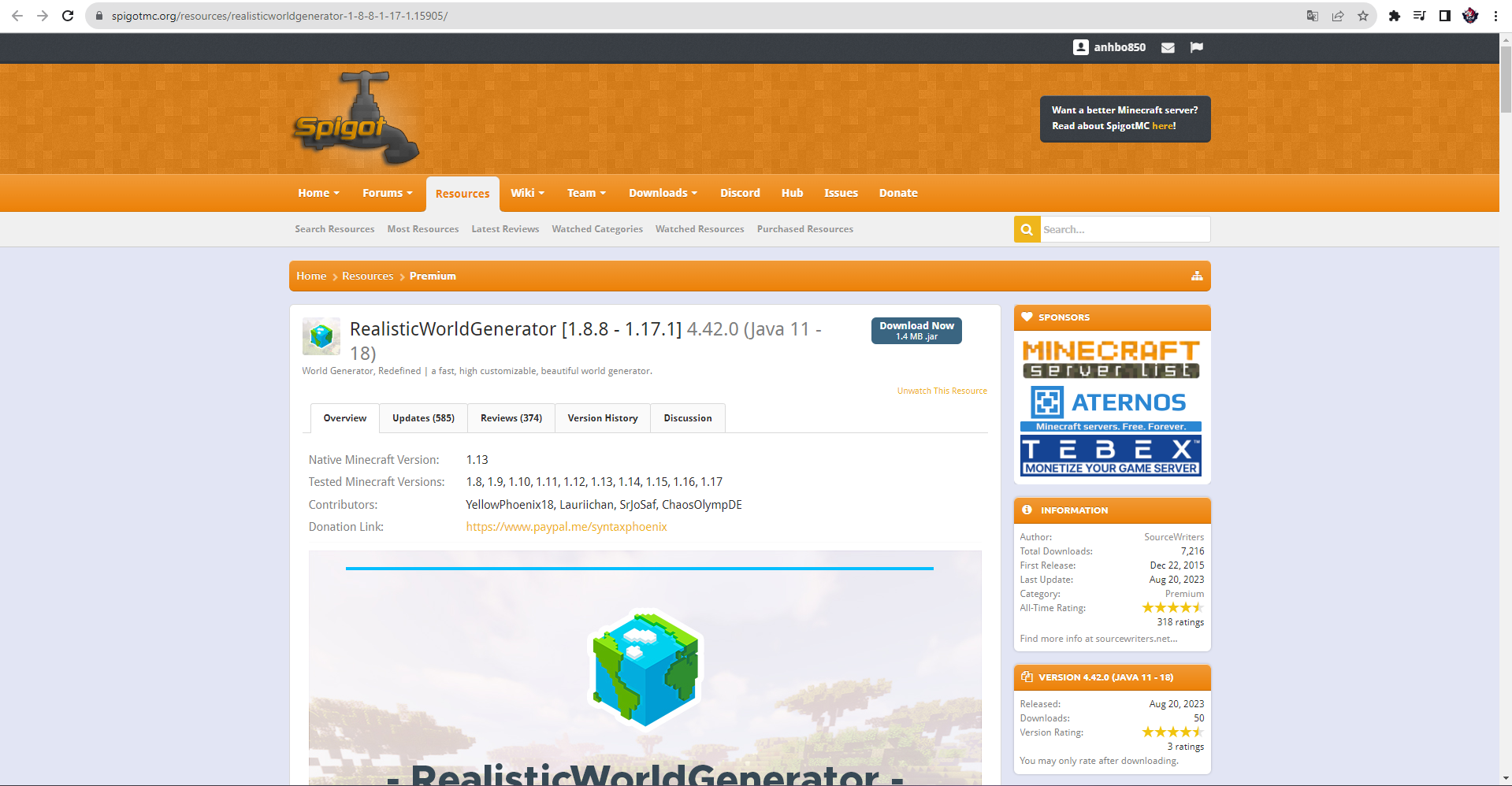The image size is (1512, 786).
Task: Click Home in the breadcrumb
Action: coord(311,276)
